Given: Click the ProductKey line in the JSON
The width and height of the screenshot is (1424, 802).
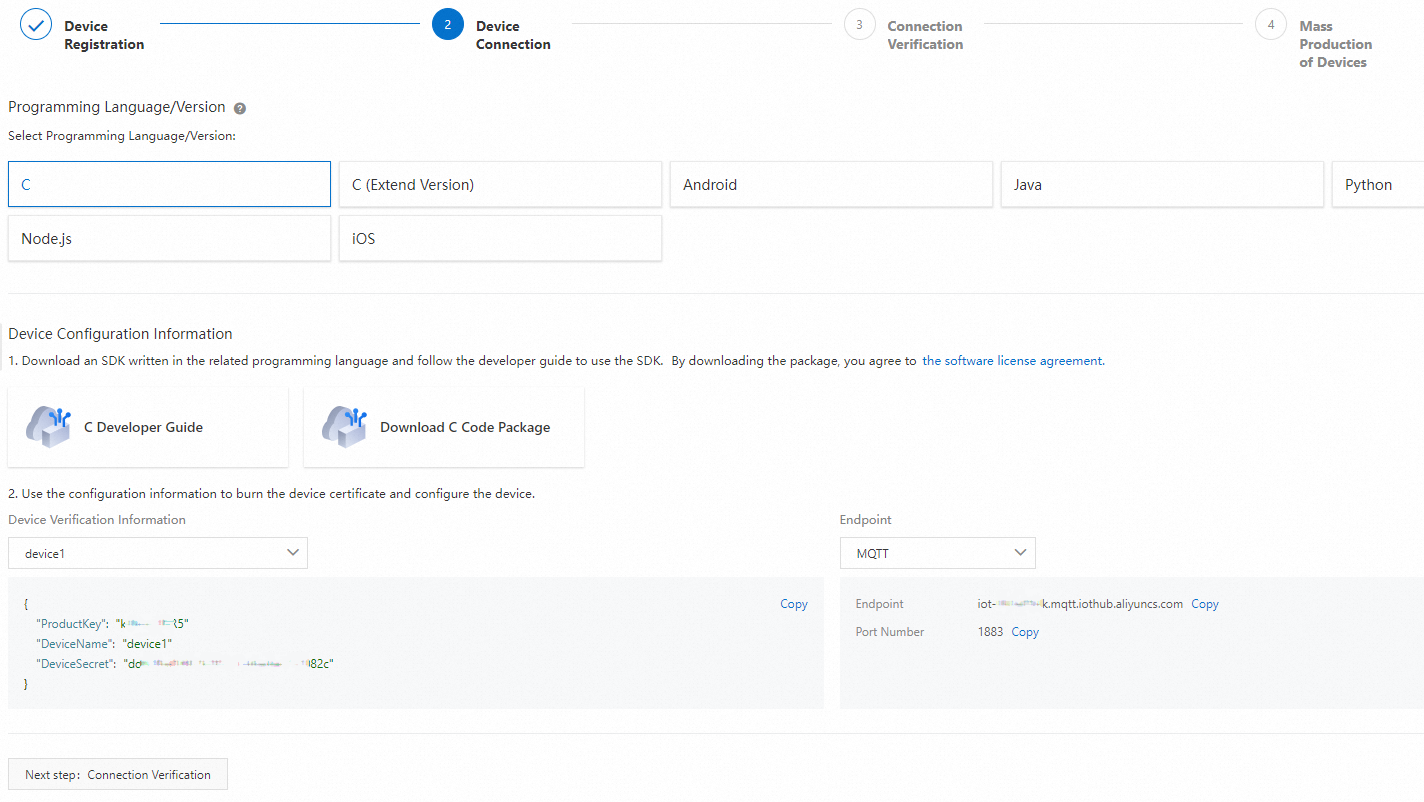Looking at the screenshot, I should tap(113, 624).
